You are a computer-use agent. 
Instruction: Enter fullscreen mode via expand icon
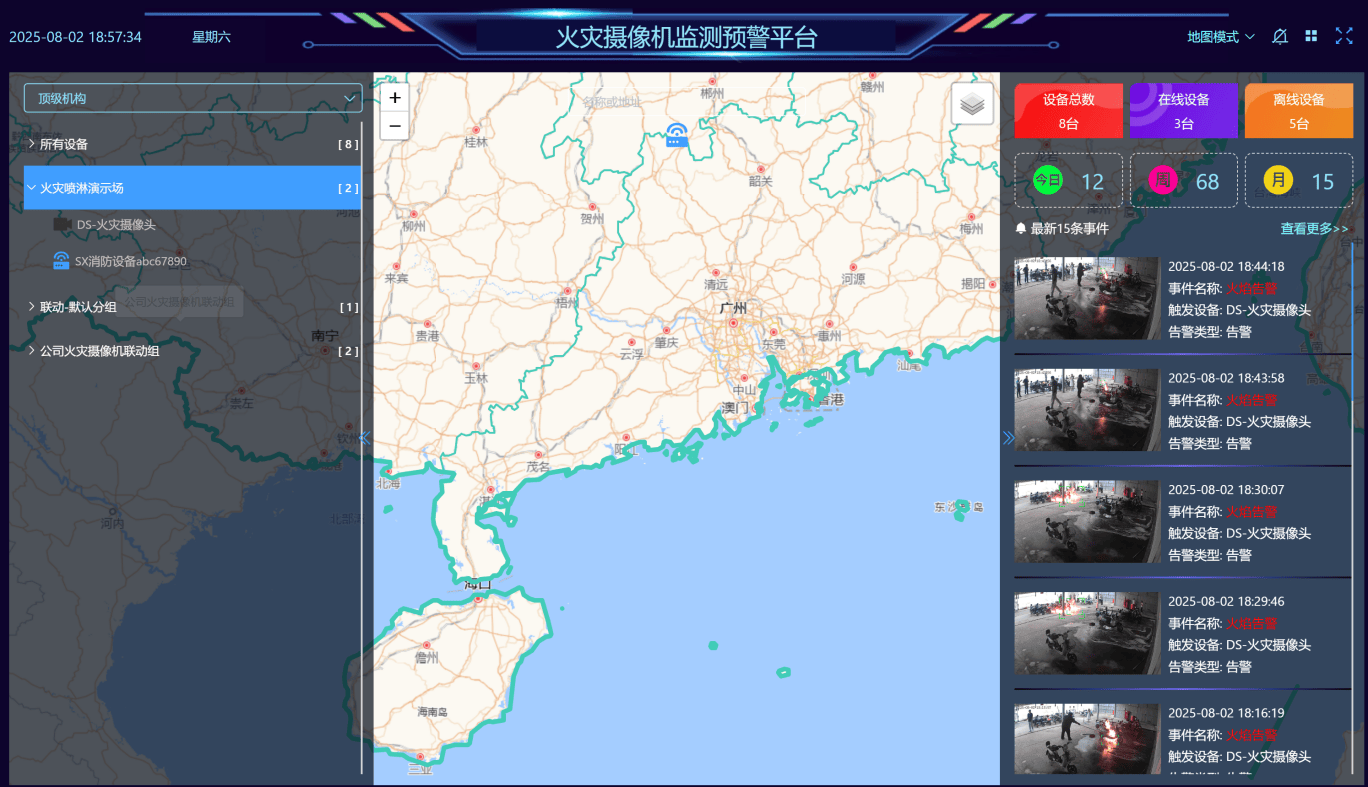1343,36
